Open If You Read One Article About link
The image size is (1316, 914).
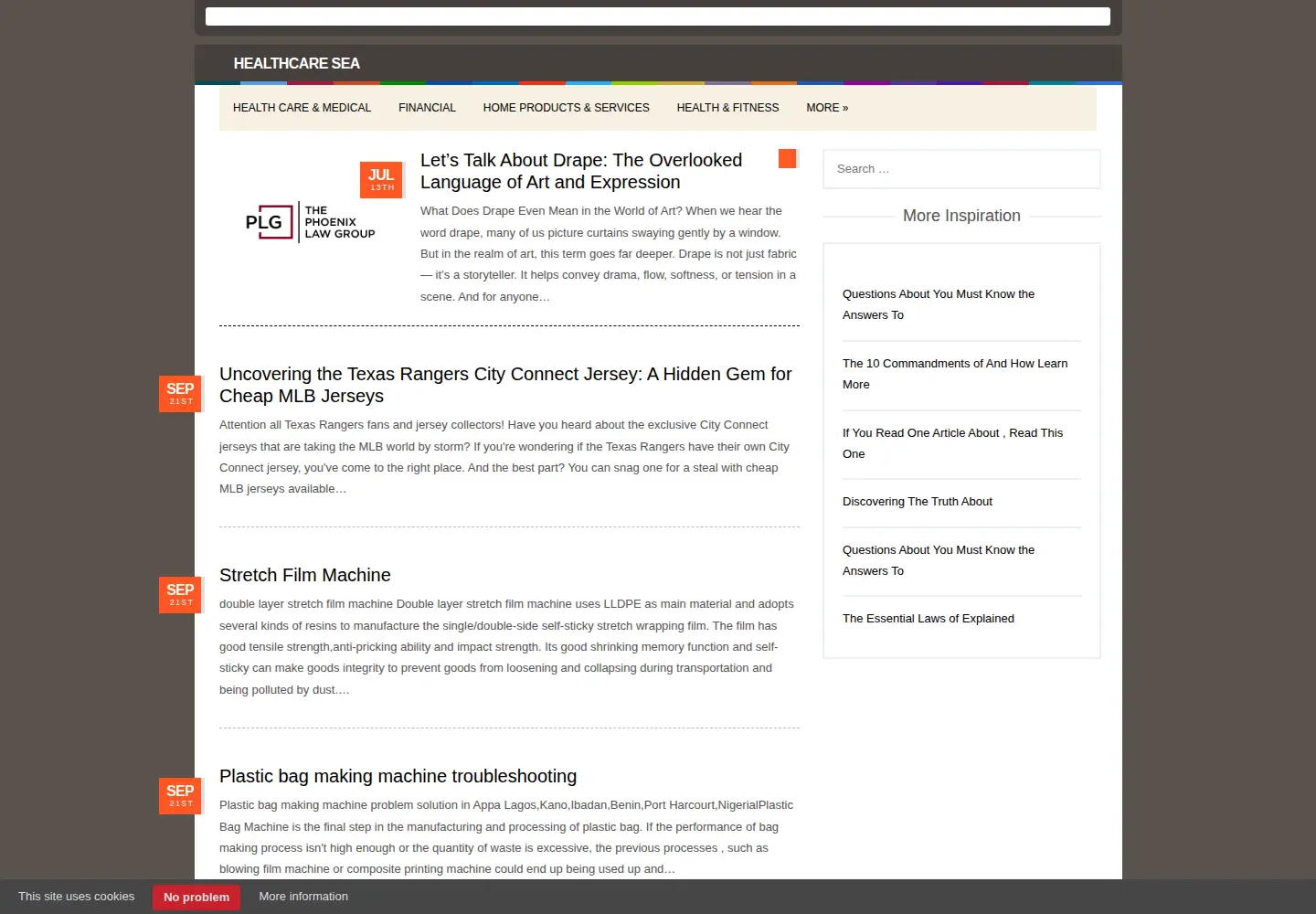click(952, 443)
